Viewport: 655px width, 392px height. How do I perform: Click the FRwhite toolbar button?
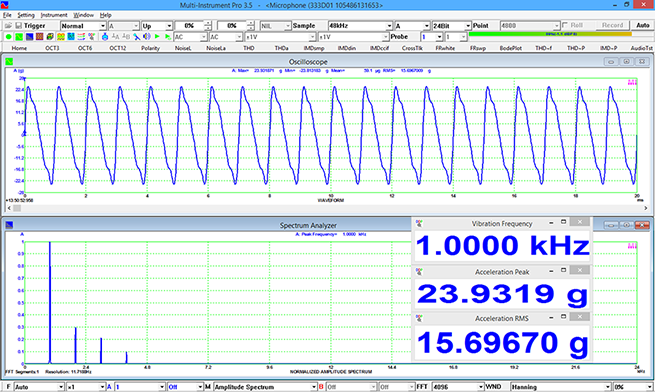[445, 48]
